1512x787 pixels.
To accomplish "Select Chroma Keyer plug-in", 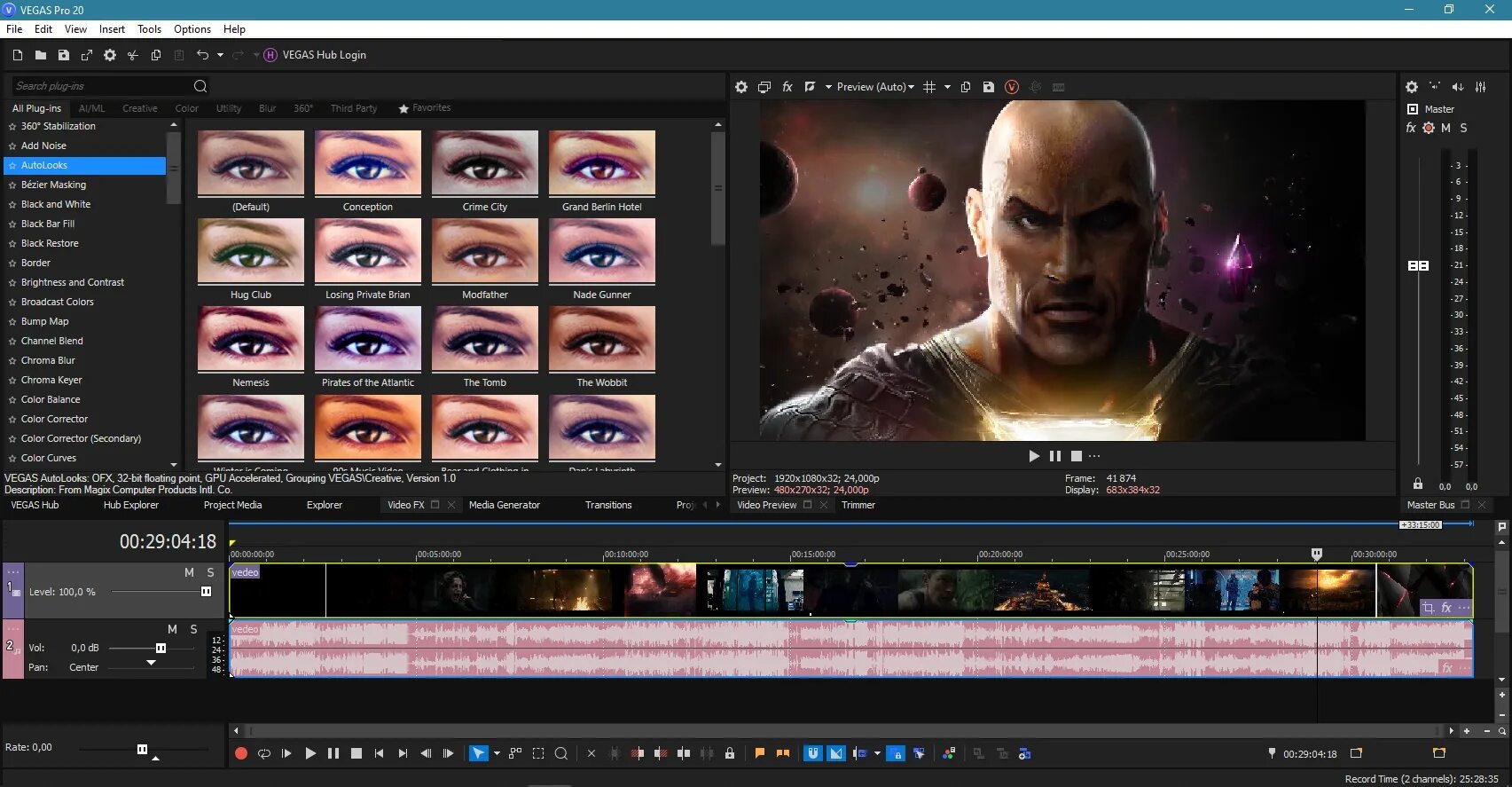I will pos(51,380).
